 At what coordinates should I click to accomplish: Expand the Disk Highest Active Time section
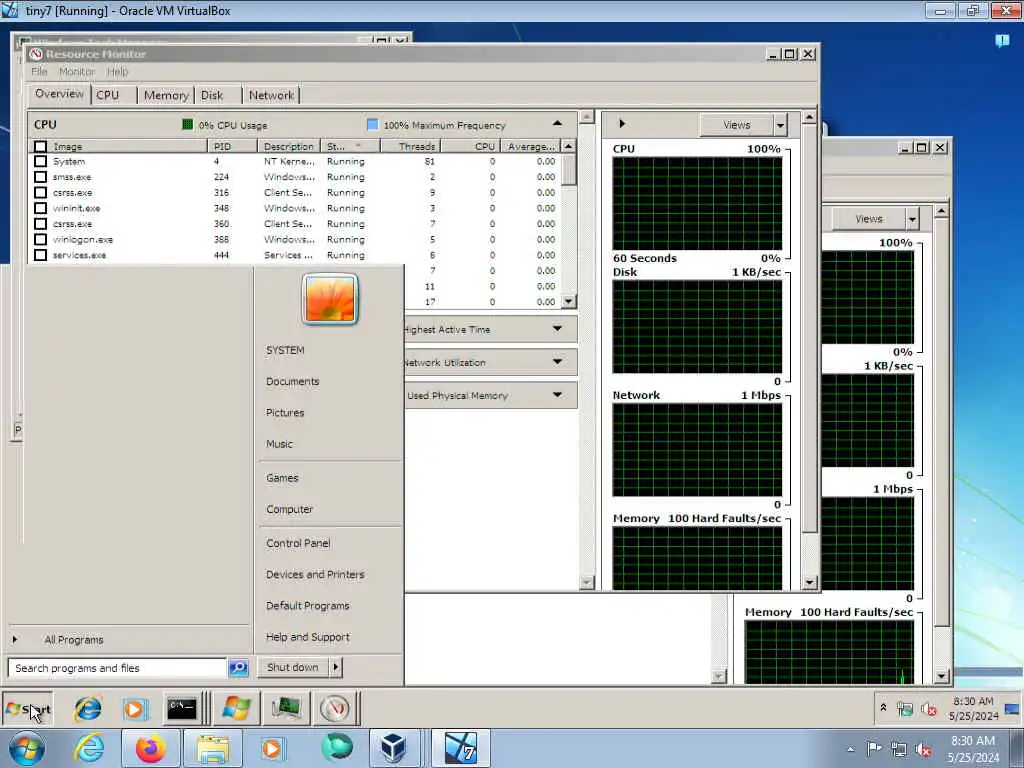click(x=557, y=328)
